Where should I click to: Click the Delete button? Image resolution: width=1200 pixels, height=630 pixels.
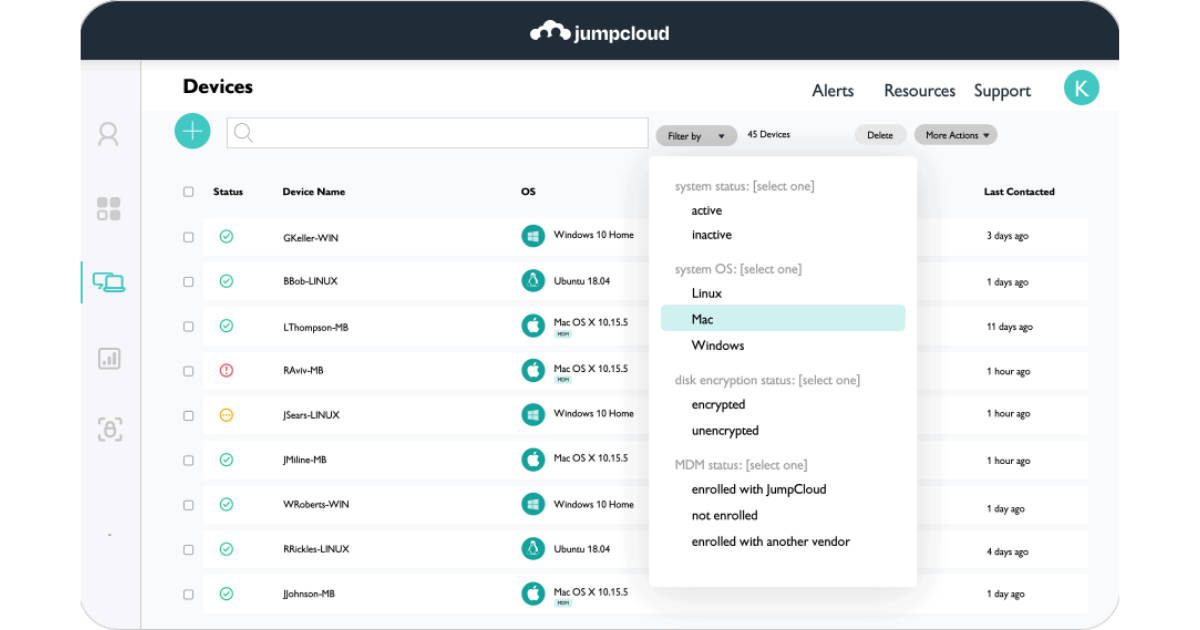tap(880, 134)
